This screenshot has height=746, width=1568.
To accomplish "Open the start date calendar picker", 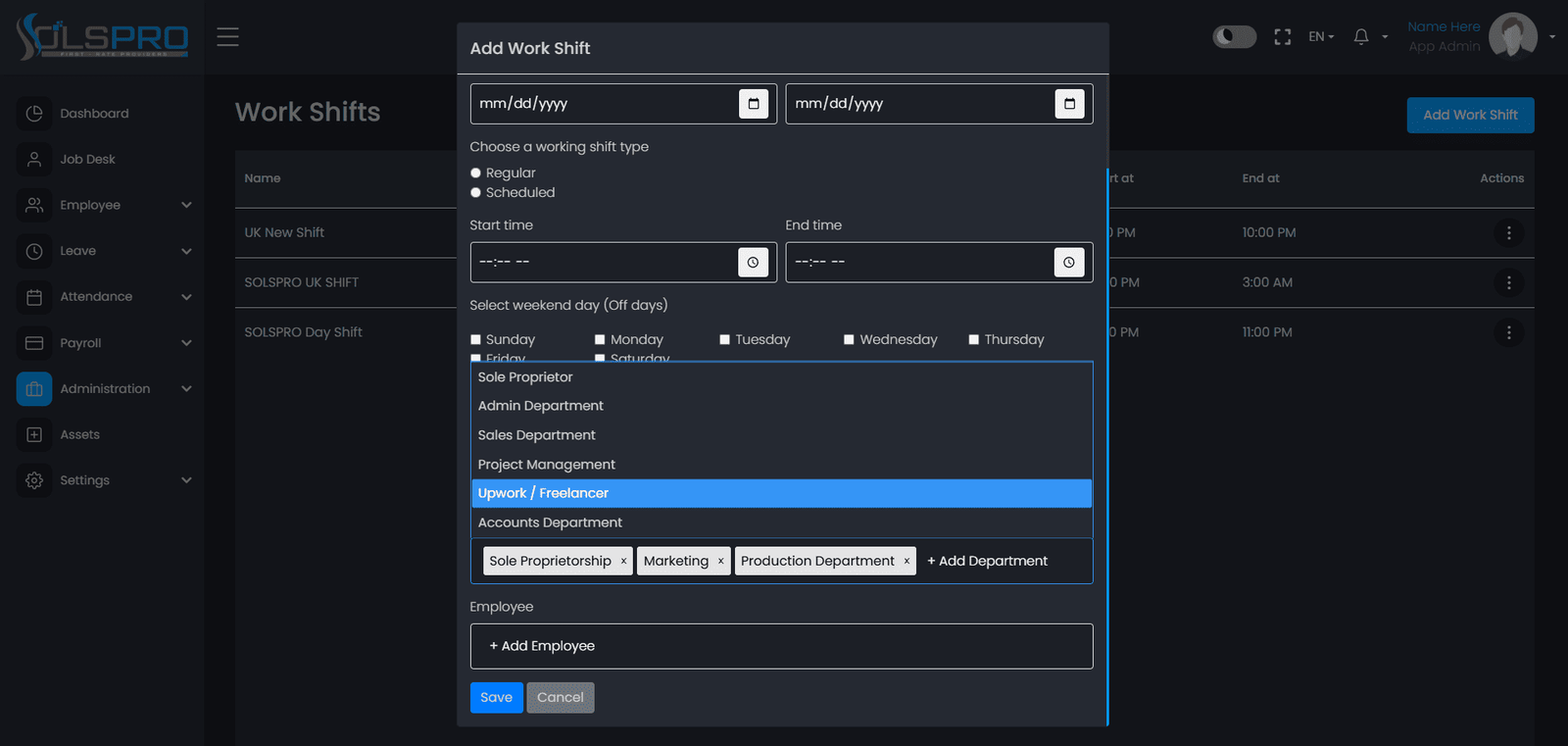I will pos(754,104).
